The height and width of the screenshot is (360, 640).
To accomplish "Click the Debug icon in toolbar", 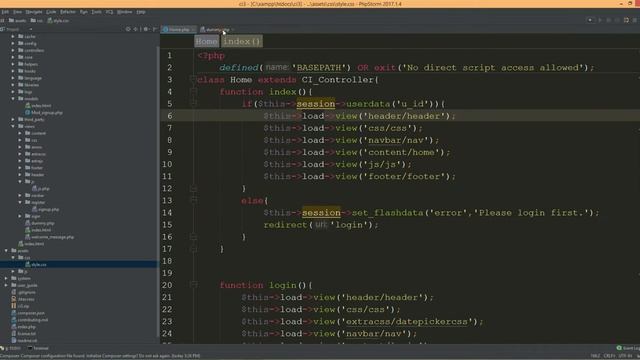I will tap(609, 20).
